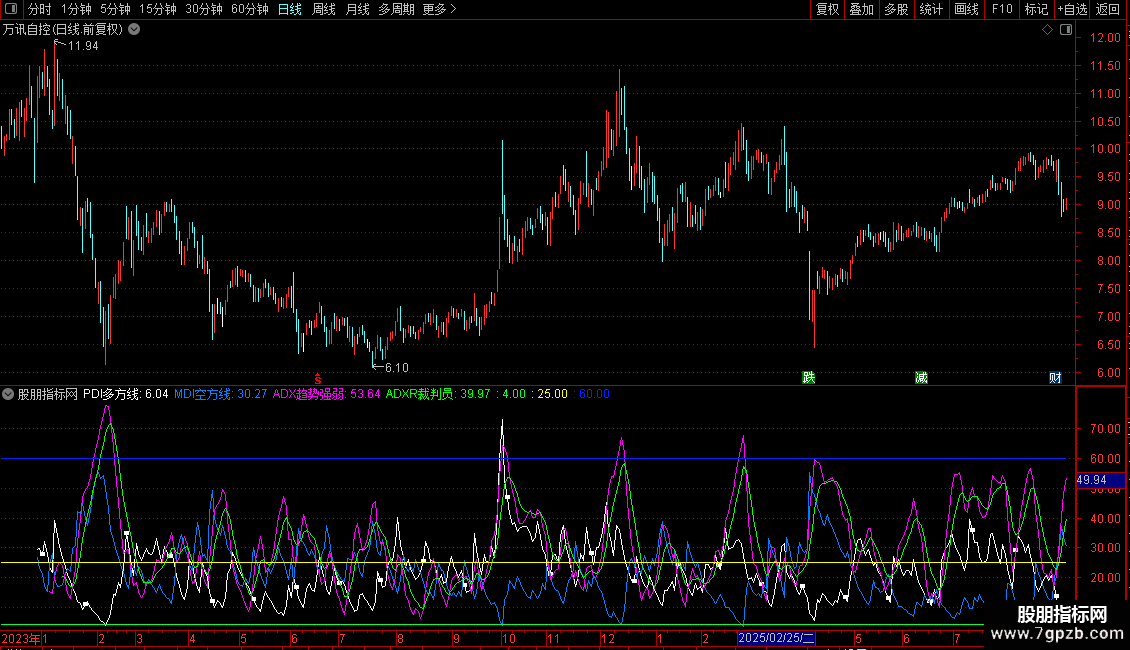The image size is (1130, 650).
Task: Select the 60分钟 period tab
Action: click(249, 9)
